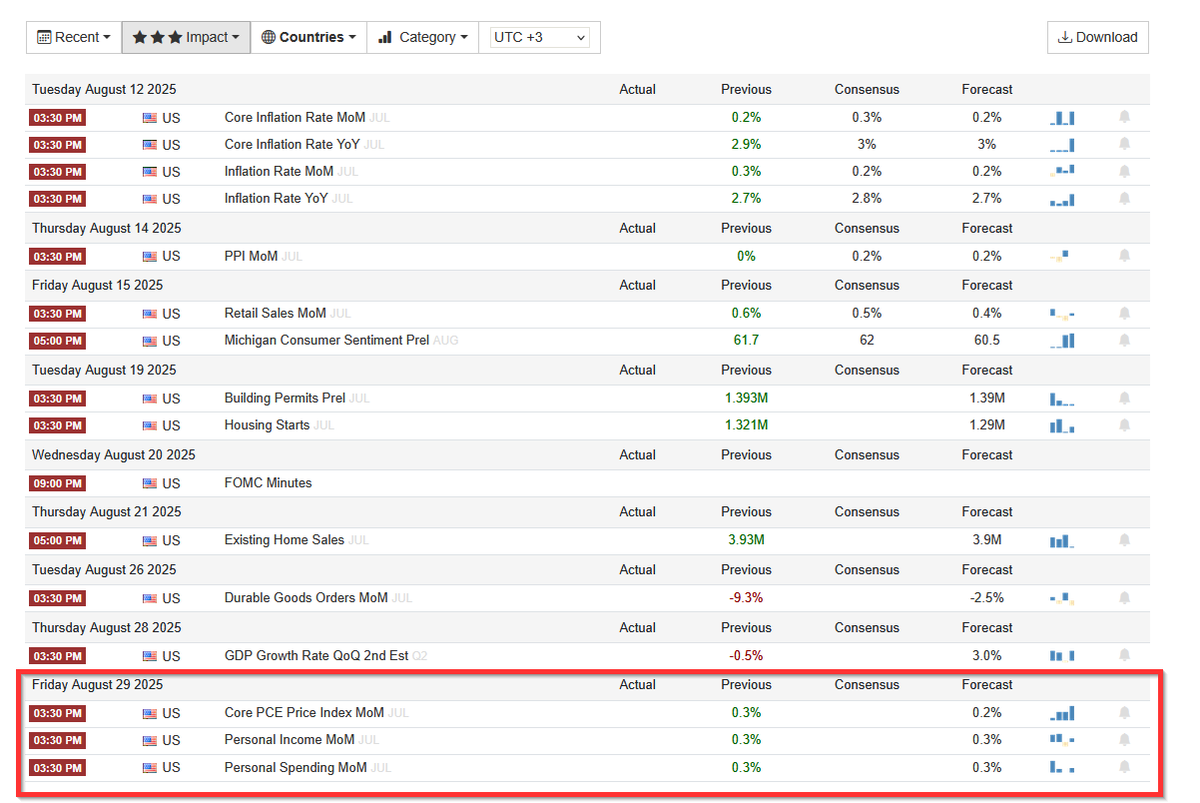
Task: Open the Impact stars filter dropdown
Action: pos(186,37)
